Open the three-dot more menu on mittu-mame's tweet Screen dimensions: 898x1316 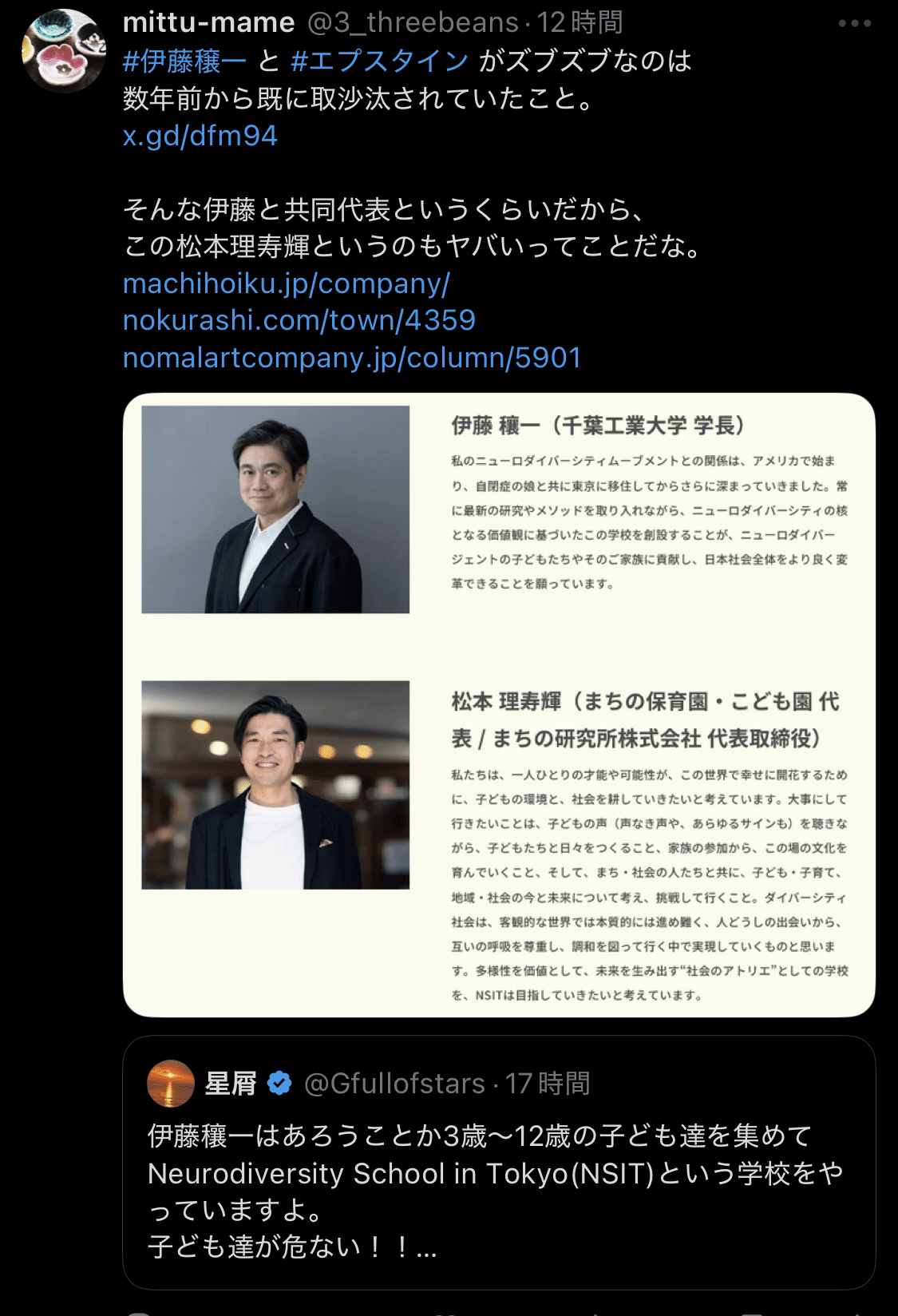pos(854,24)
